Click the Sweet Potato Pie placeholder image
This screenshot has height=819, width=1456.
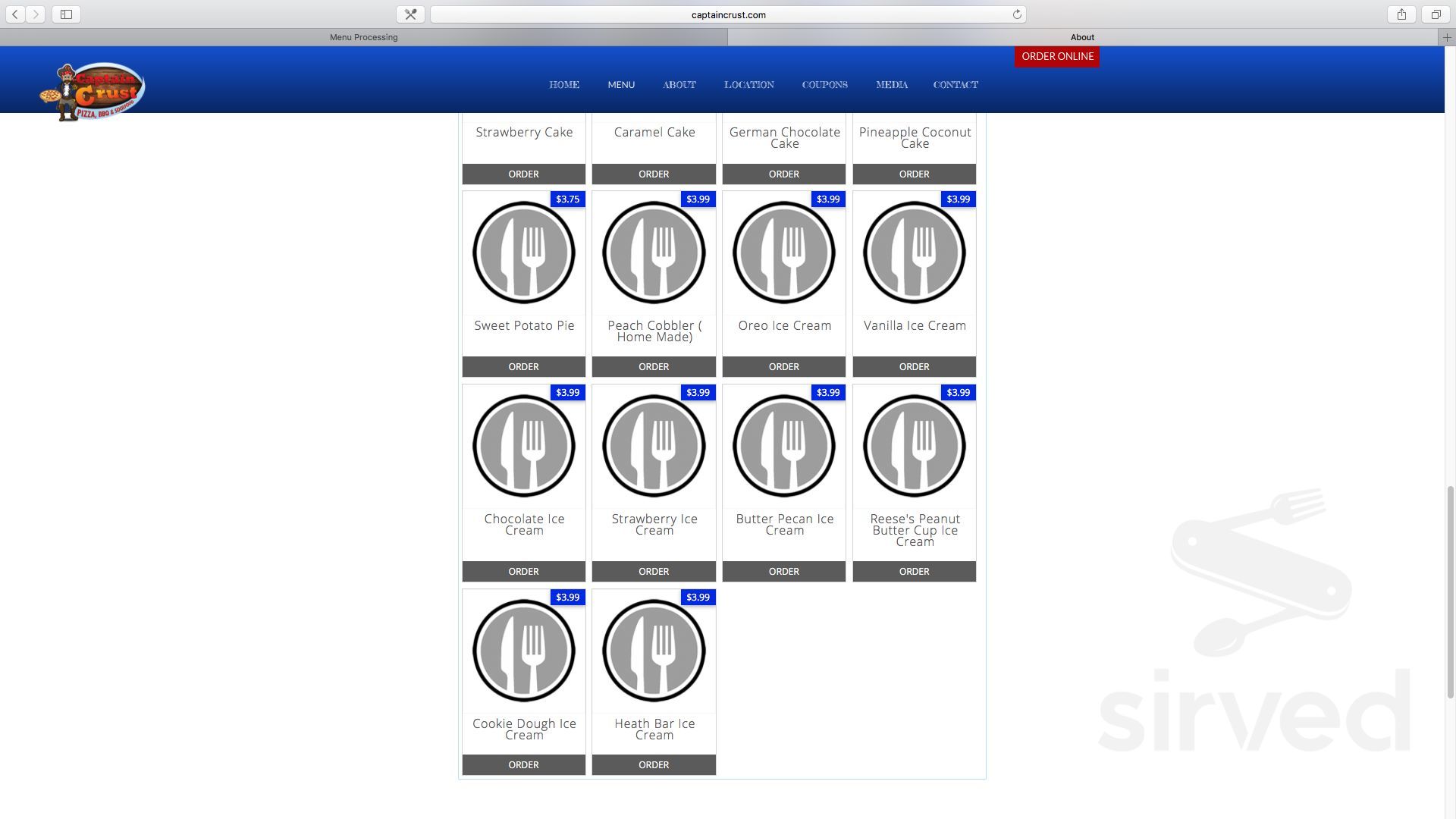524,253
